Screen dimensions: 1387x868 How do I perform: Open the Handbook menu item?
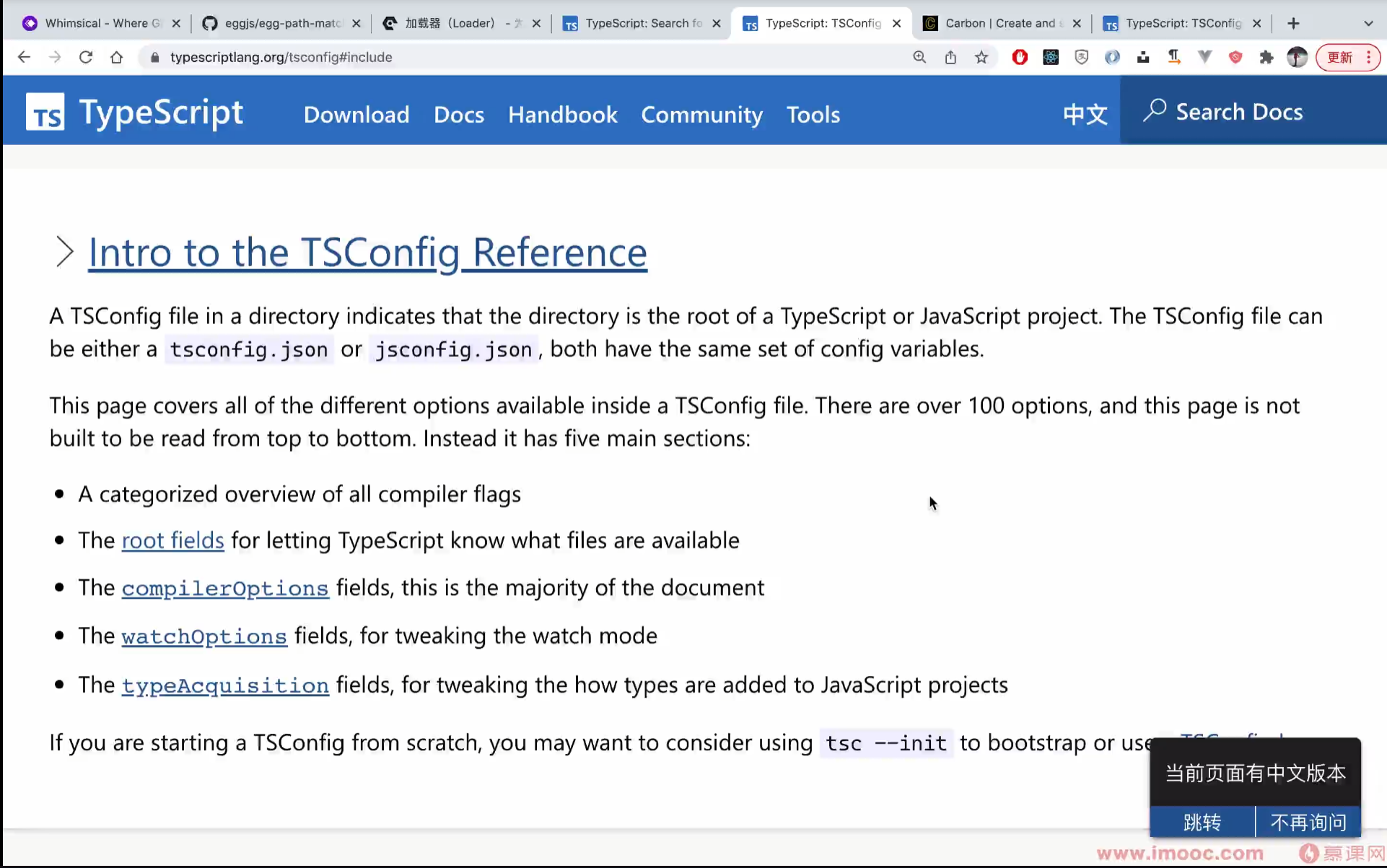[562, 114]
